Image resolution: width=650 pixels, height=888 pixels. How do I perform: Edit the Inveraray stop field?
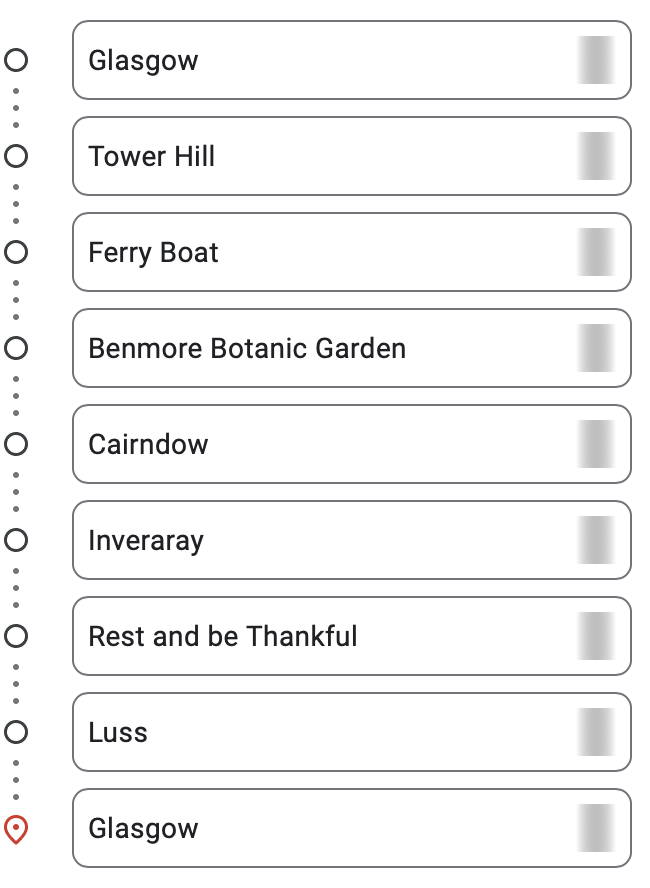tap(352, 540)
